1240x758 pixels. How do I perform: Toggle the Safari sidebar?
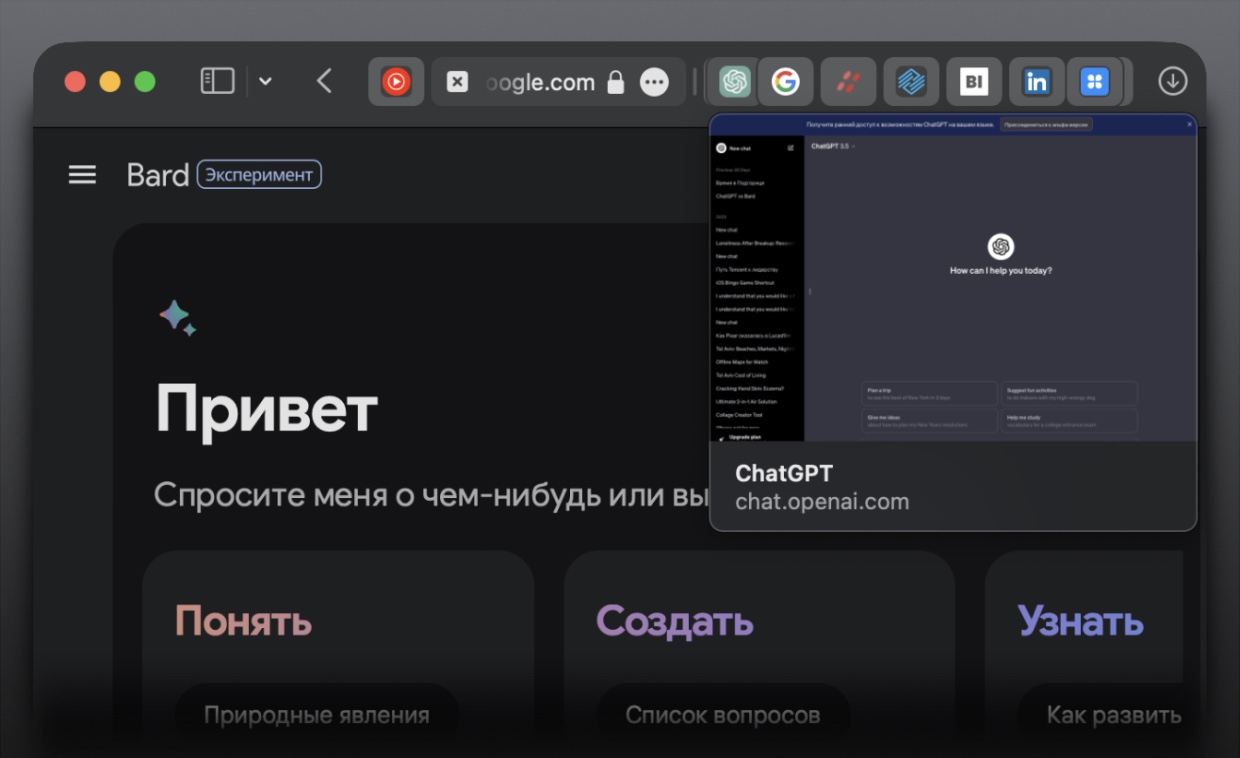pos(217,81)
